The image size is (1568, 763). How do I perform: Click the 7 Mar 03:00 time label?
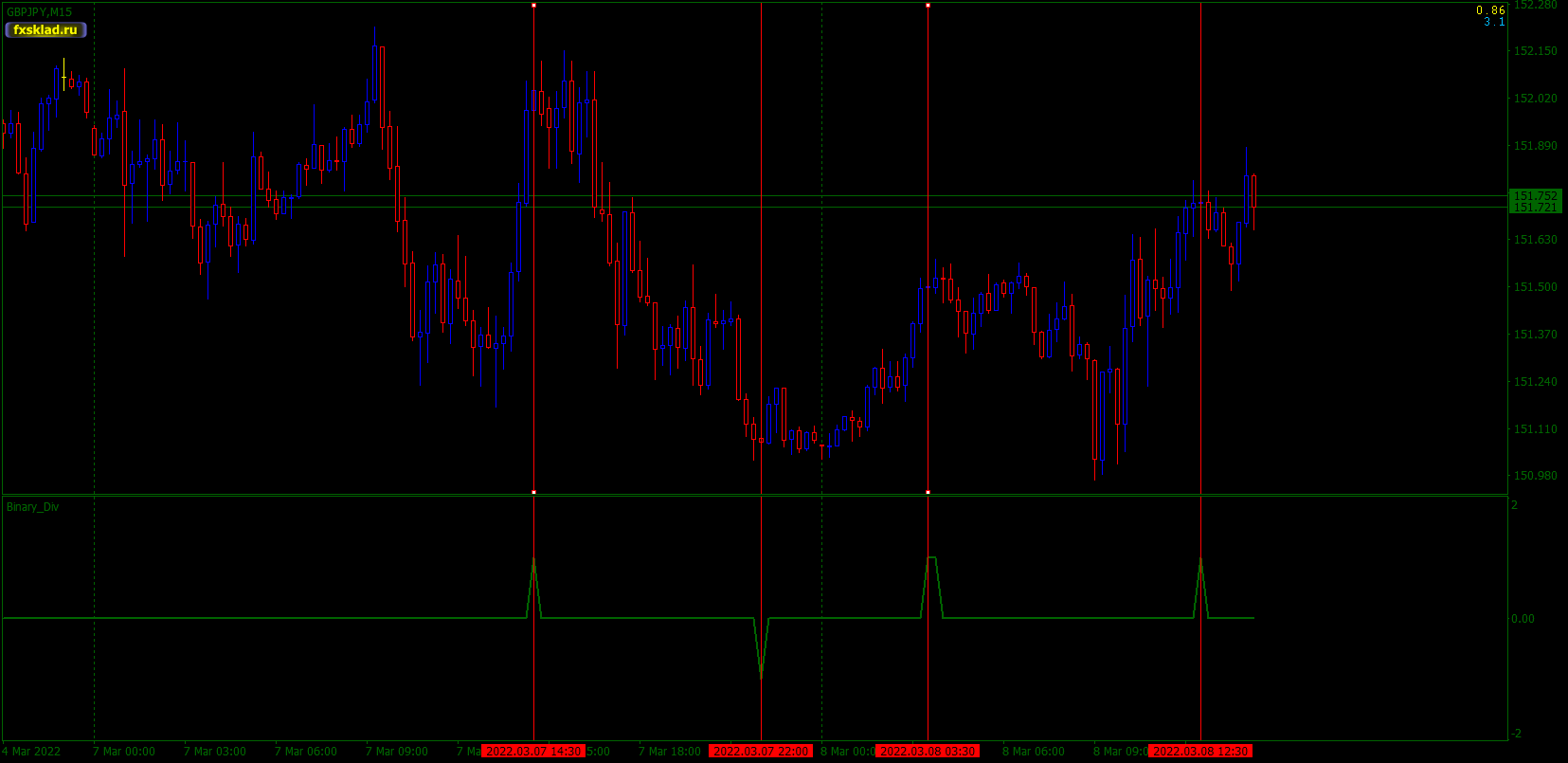tap(215, 752)
